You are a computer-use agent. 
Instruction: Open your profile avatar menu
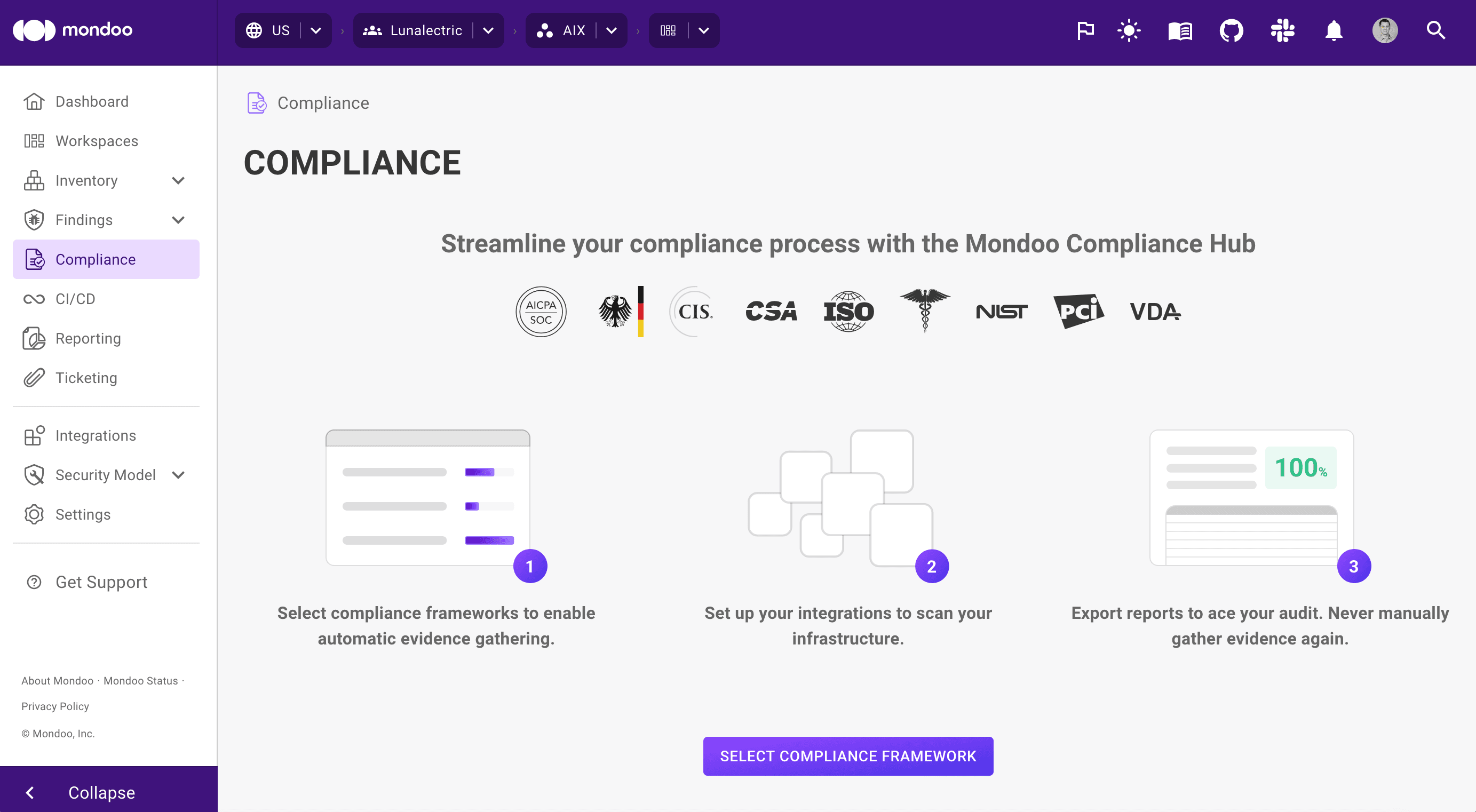point(1385,30)
